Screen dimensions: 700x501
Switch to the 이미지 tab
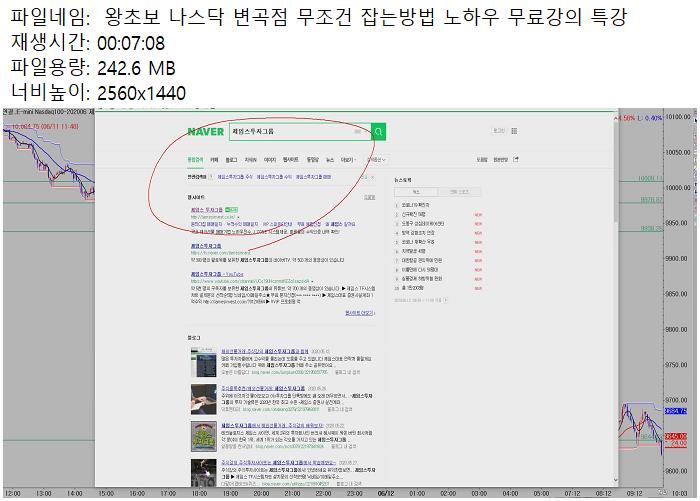coord(270,159)
